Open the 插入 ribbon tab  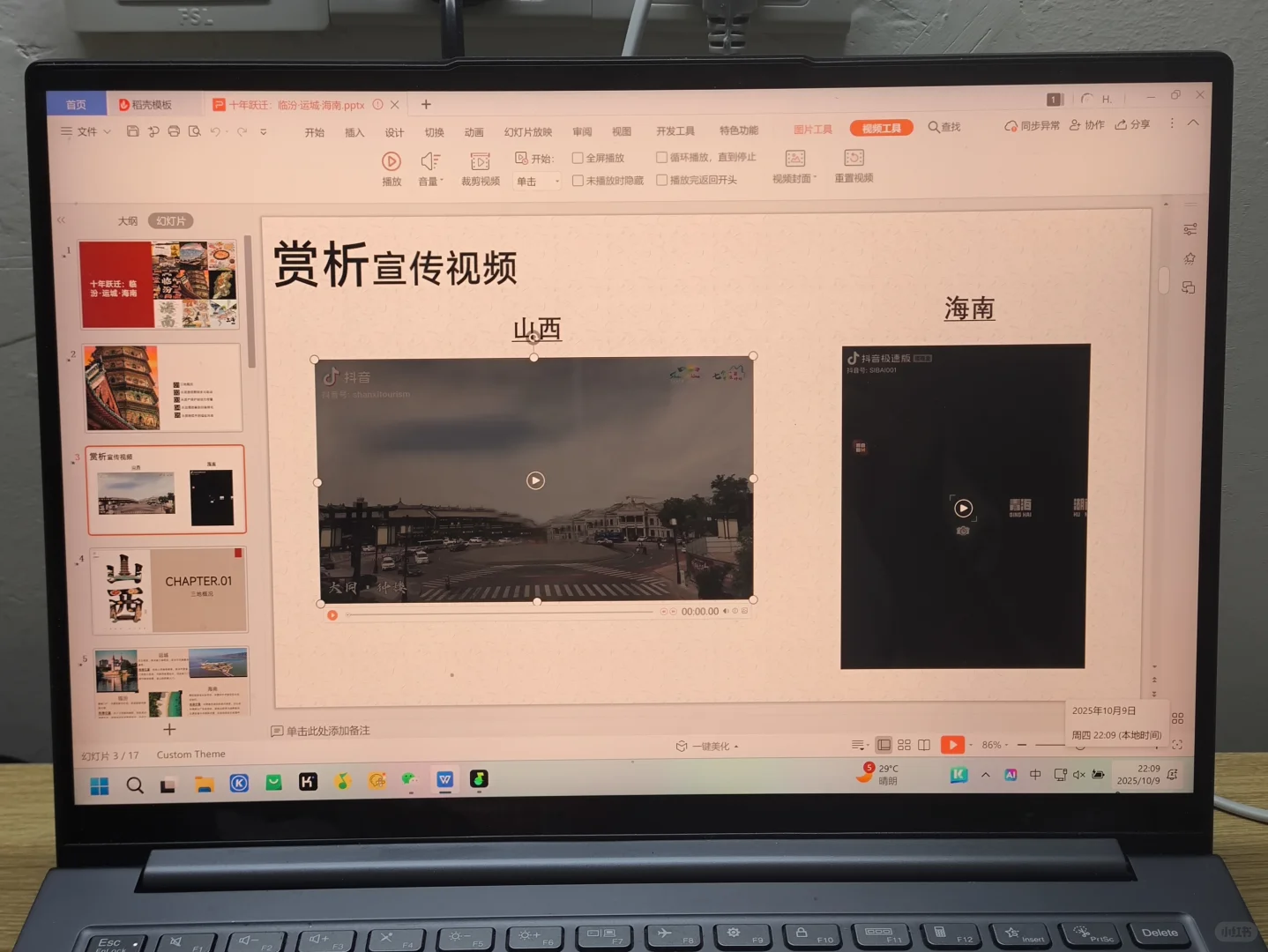point(354,133)
